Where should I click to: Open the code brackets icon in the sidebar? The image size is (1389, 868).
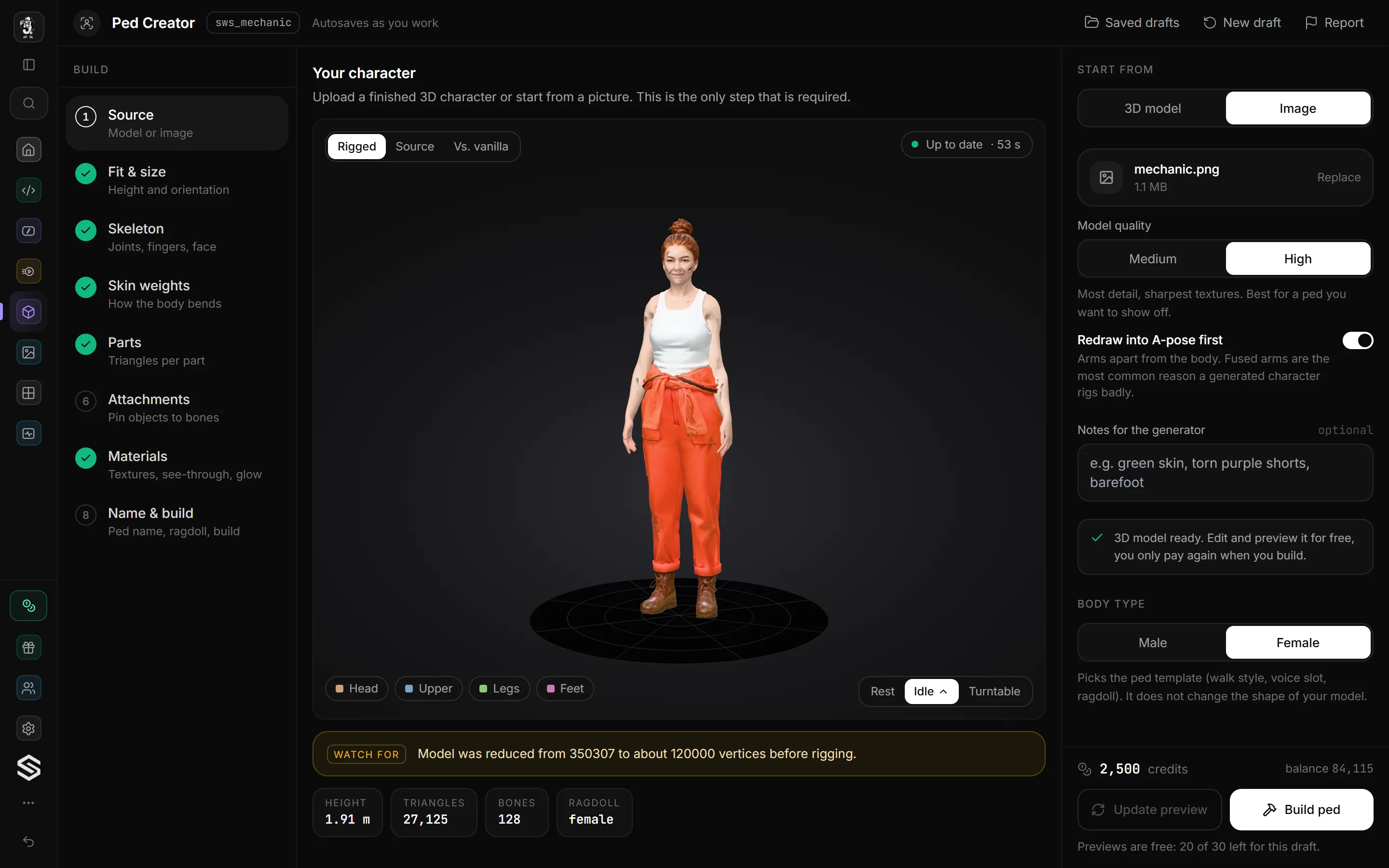pos(29,190)
